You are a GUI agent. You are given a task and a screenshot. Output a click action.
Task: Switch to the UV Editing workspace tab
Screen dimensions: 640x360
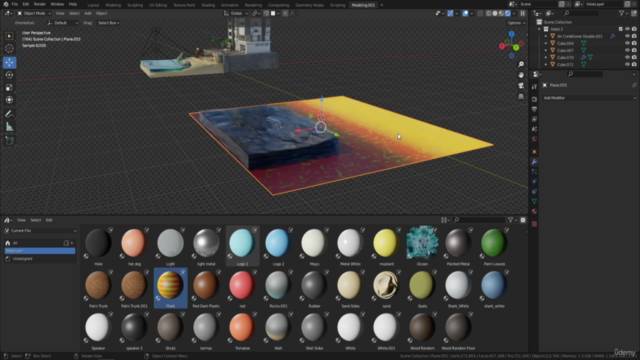coord(158,5)
